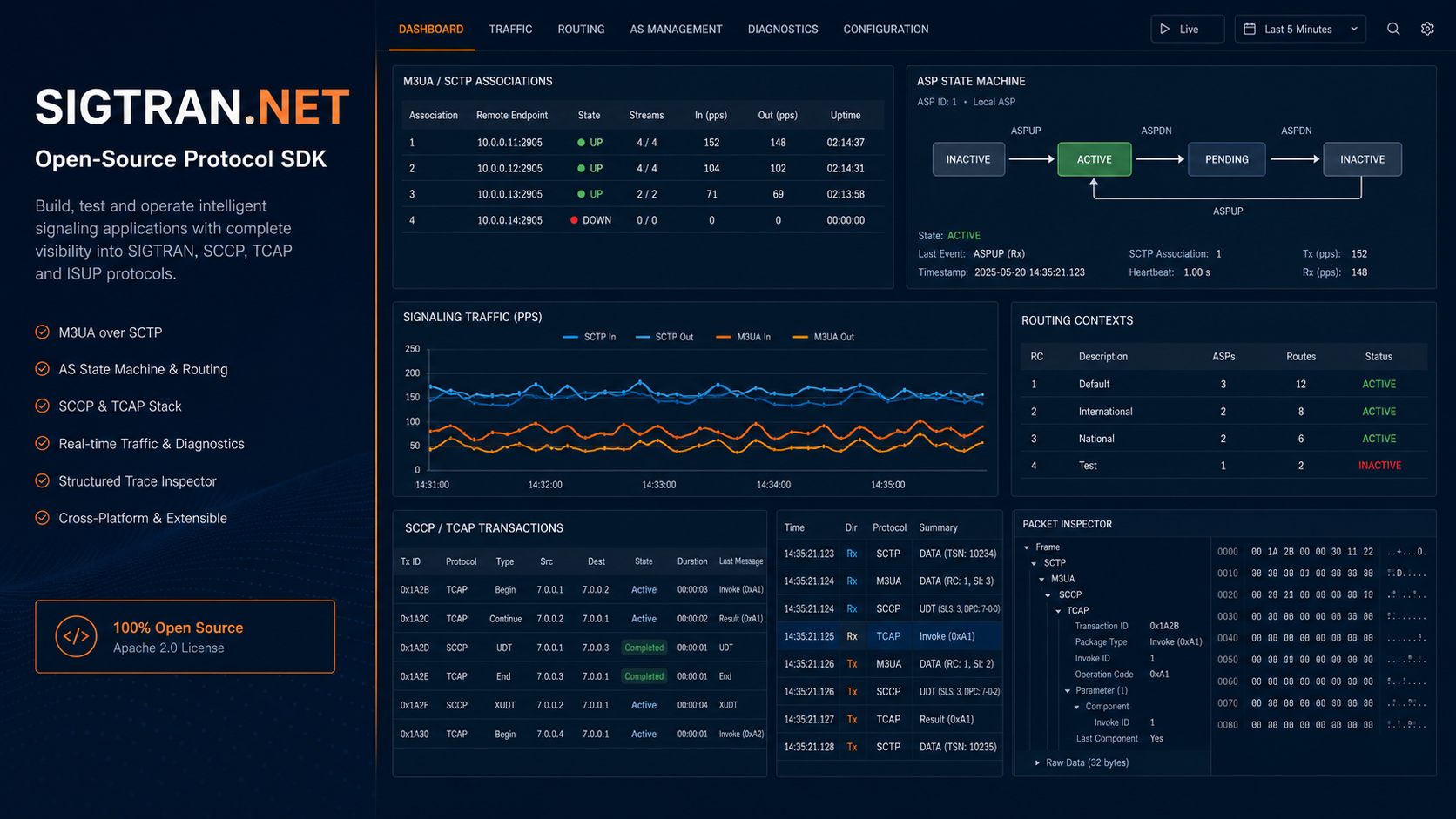Click the checkmark icon beside Structured Trace Inspector
The width and height of the screenshot is (1456, 819).
[x=42, y=480]
